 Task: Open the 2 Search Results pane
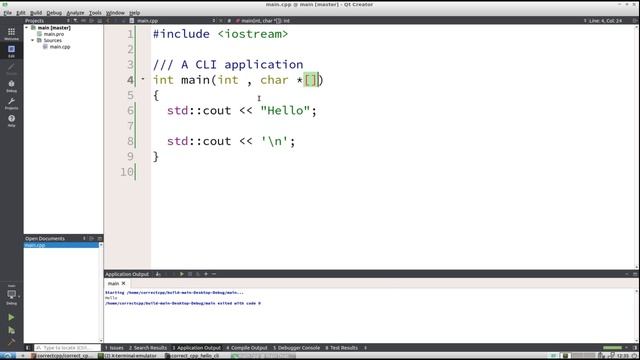148,348
